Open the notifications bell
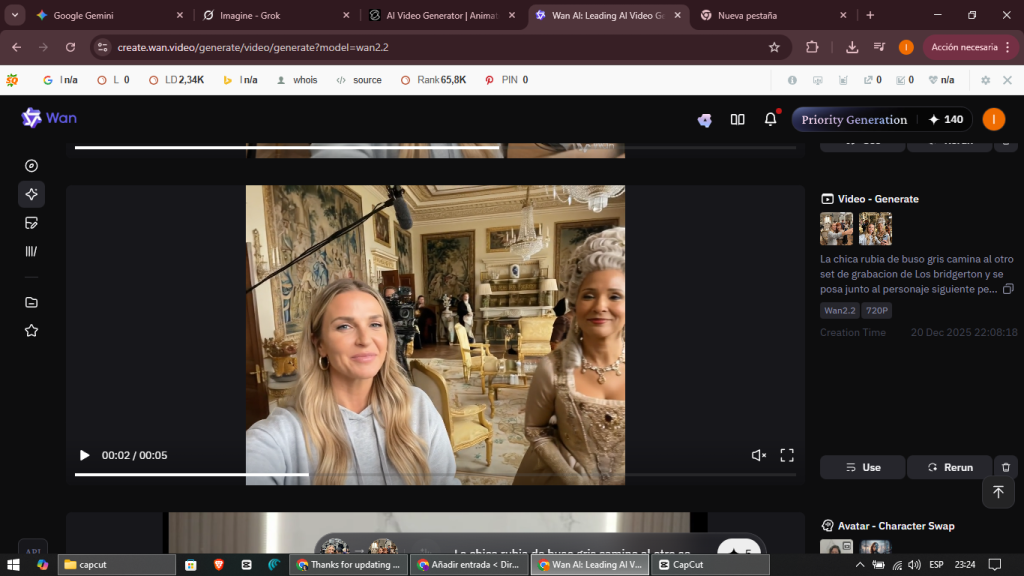This screenshot has width=1024, height=576. click(770, 119)
